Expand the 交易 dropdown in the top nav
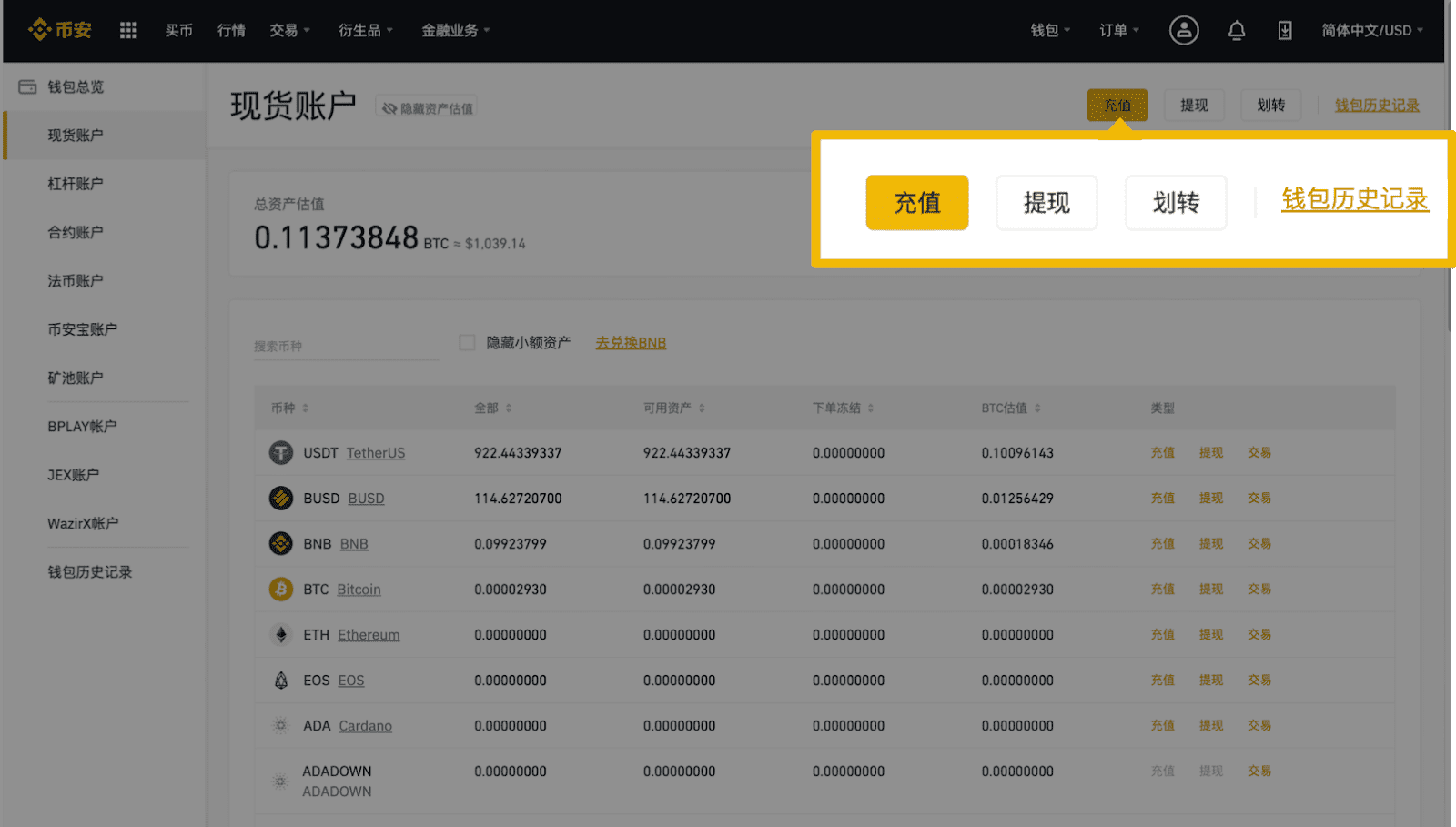The width and height of the screenshot is (1456, 827). tap(290, 30)
